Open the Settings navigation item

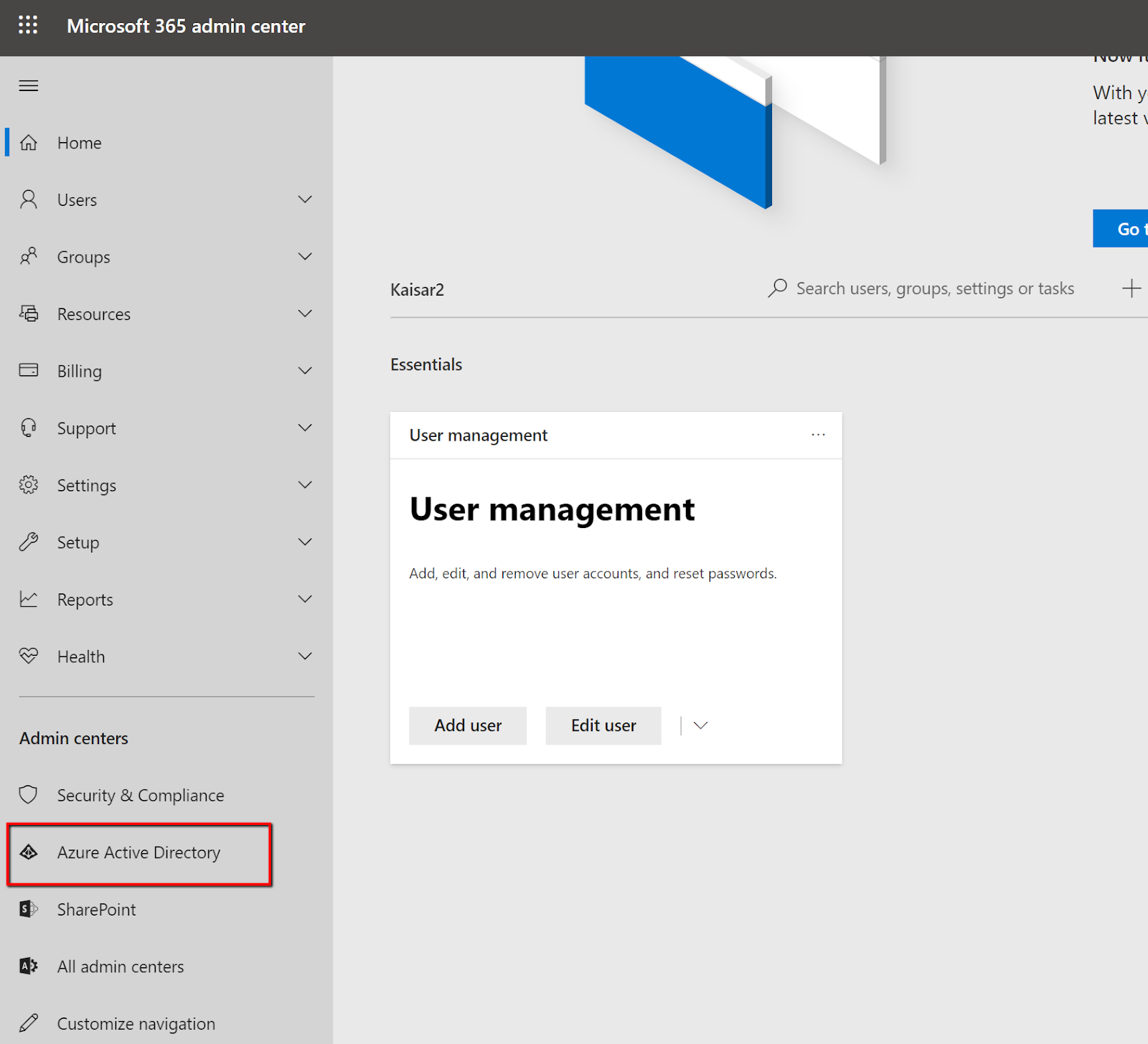[x=166, y=485]
